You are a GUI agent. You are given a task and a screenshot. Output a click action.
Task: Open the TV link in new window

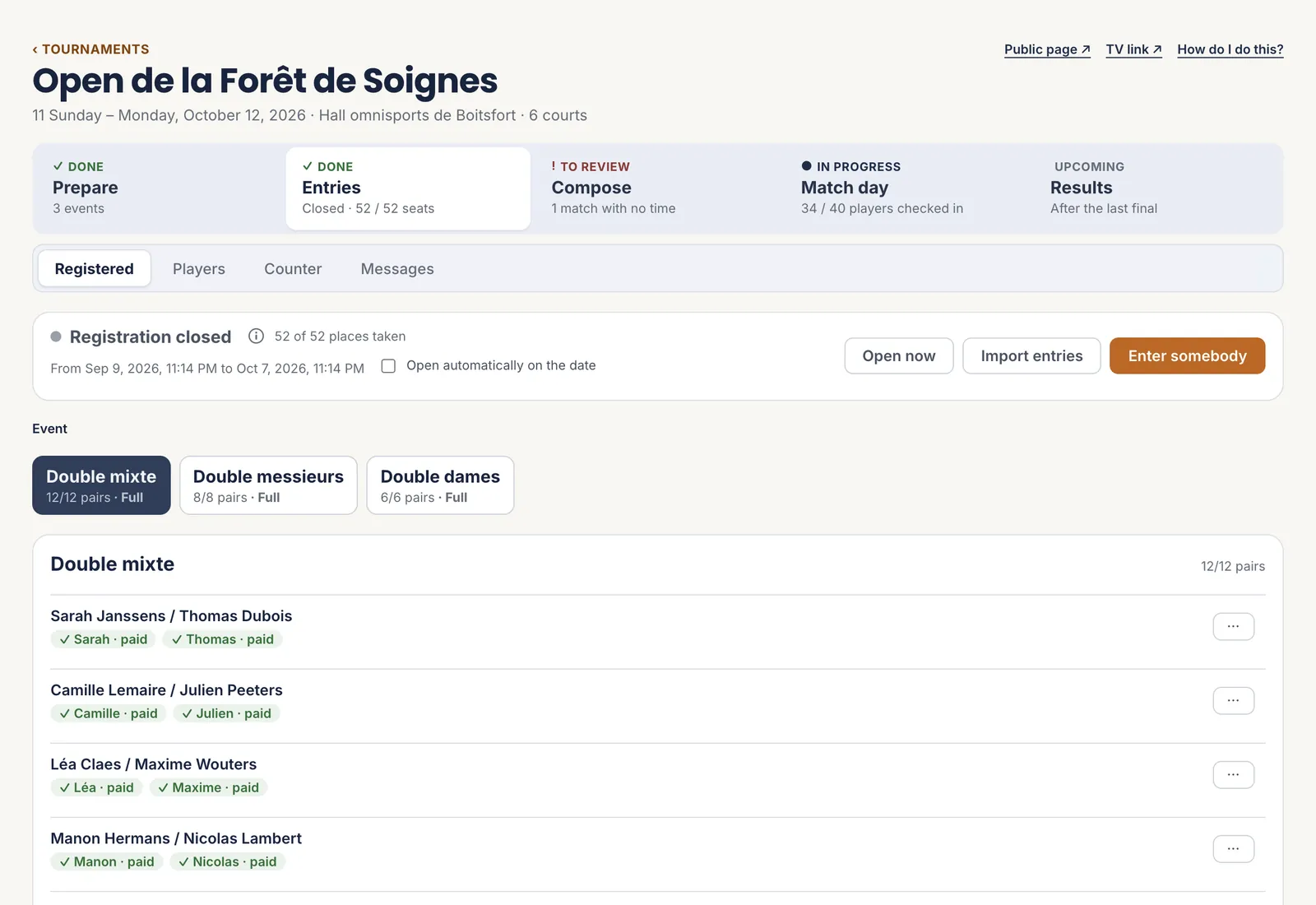point(1133,49)
